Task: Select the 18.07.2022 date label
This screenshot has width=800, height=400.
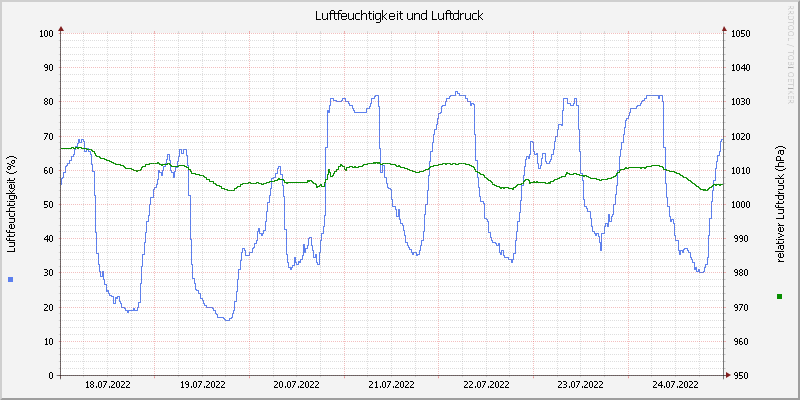Action: click(x=108, y=385)
